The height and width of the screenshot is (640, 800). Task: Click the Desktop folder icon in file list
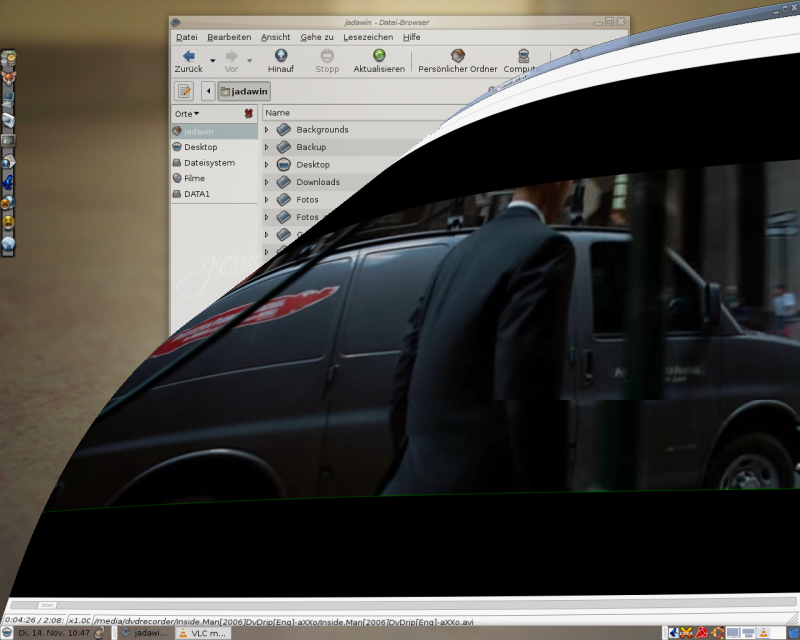pyautogui.click(x=284, y=164)
